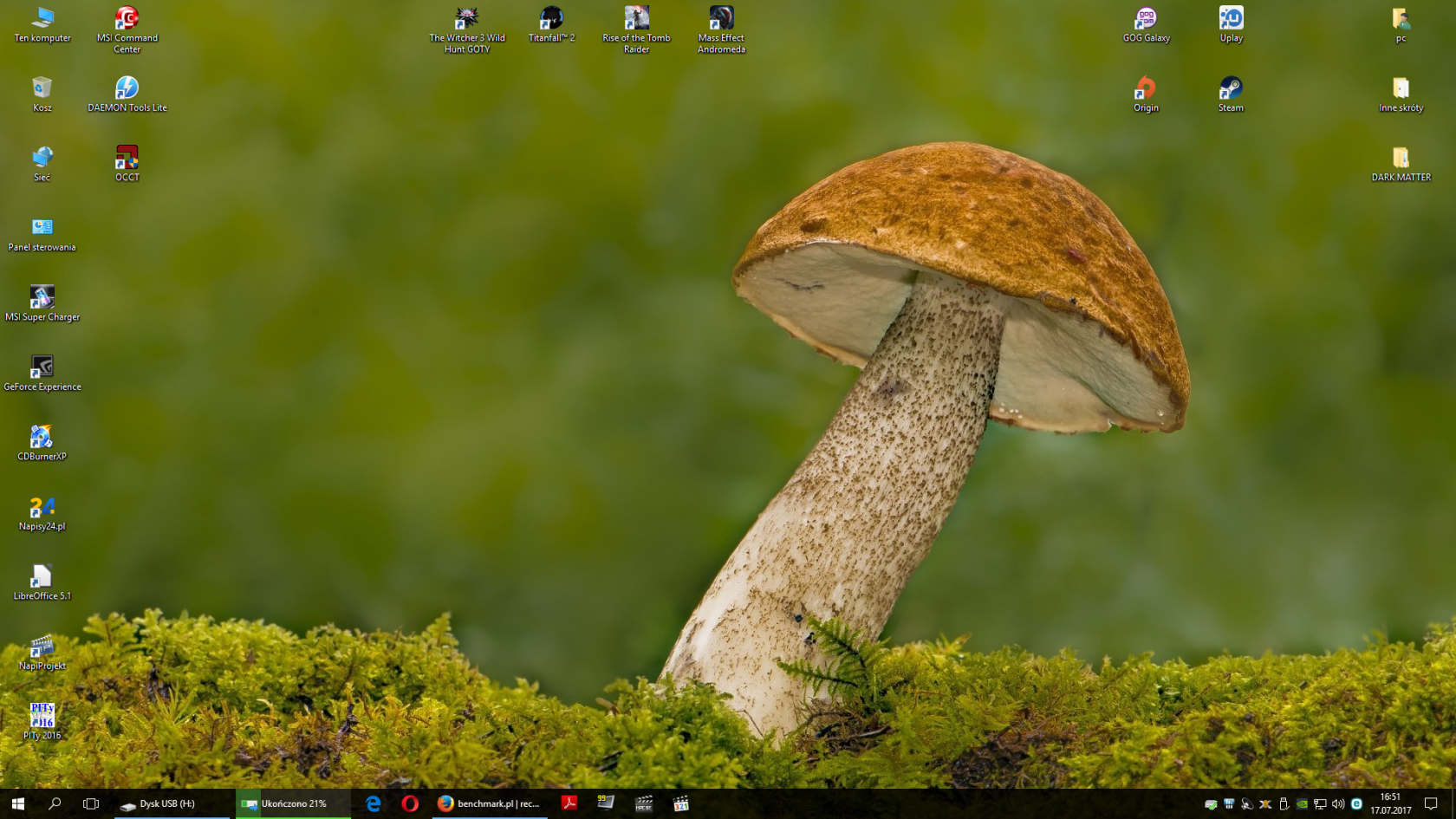The width and height of the screenshot is (1456, 819).
Task: Open Safely Remove Hardware USB tray icon
Action: click(x=1284, y=804)
